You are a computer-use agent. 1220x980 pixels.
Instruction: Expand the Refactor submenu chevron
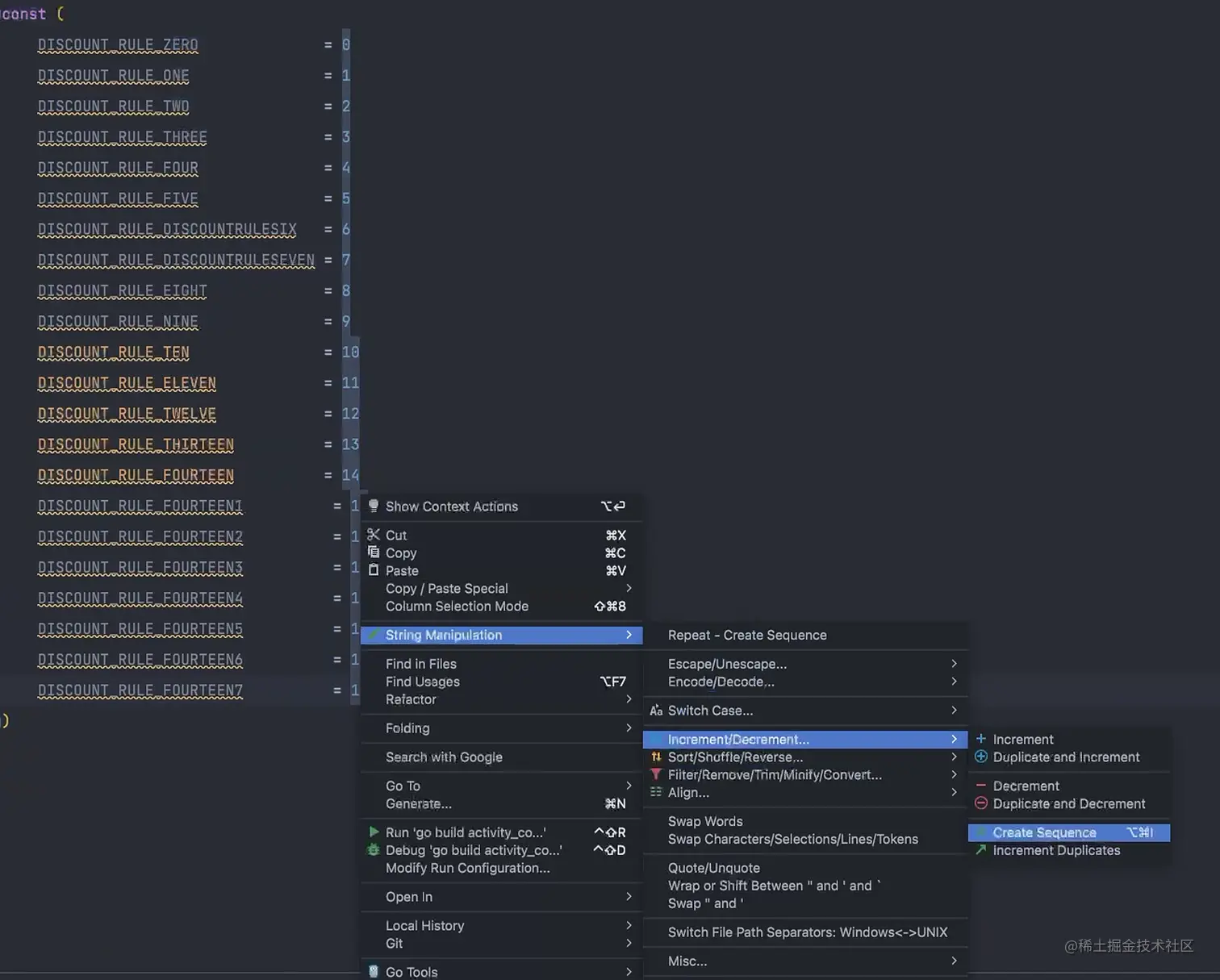click(629, 699)
